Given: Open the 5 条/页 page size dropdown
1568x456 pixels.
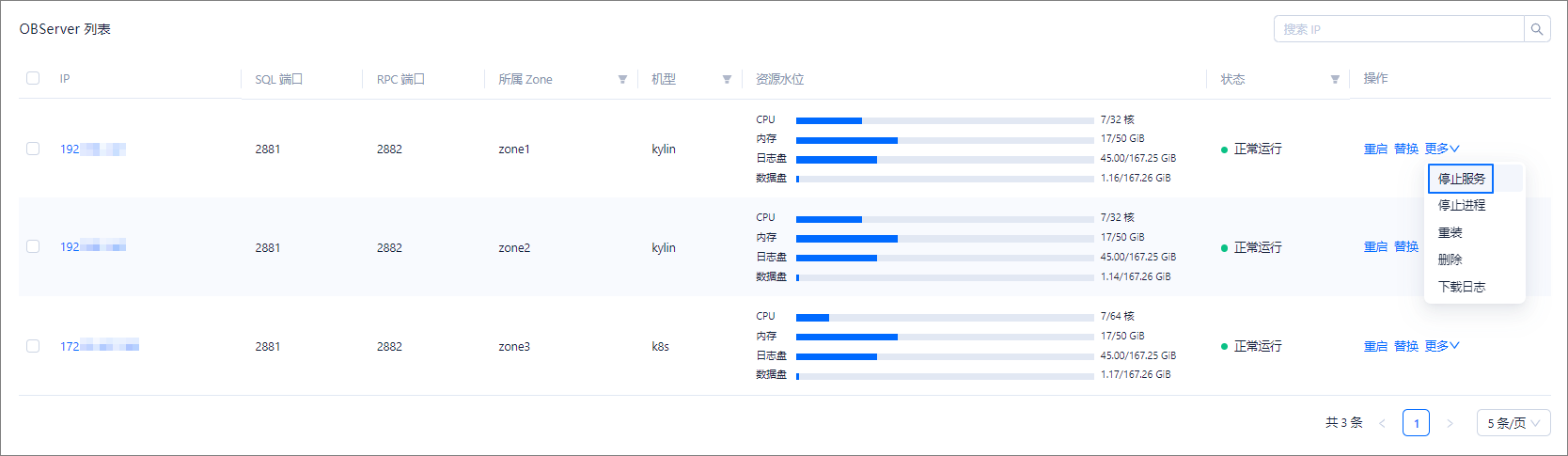Looking at the screenshot, I should point(1513,423).
